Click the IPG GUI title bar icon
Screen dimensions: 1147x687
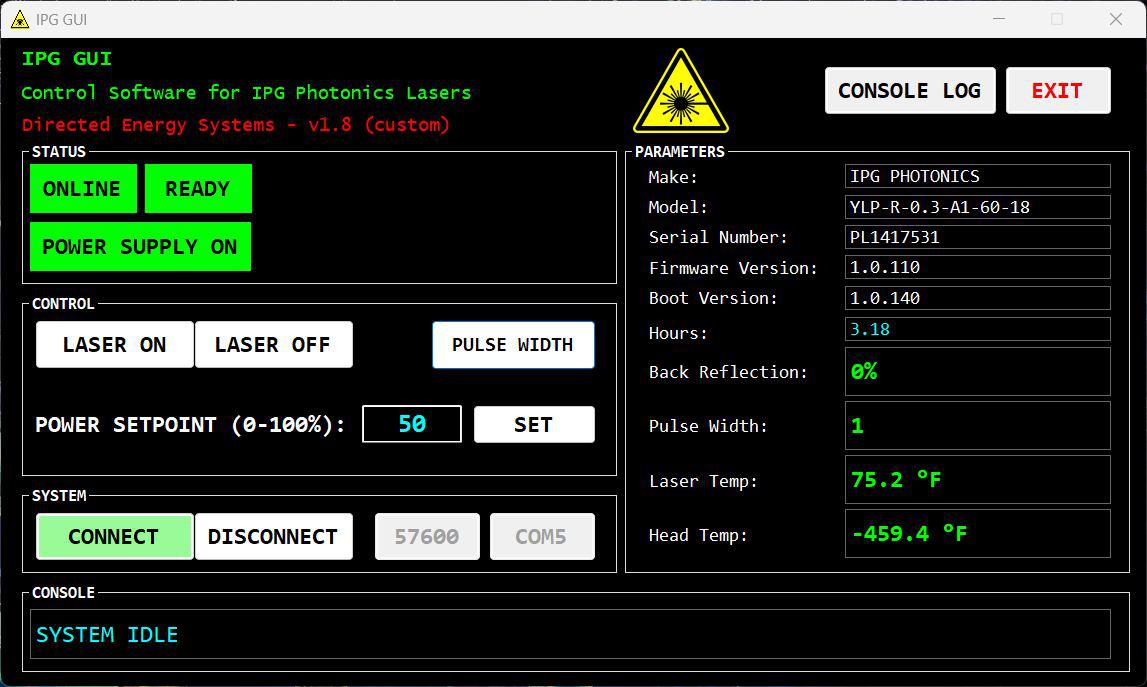click(19, 19)
